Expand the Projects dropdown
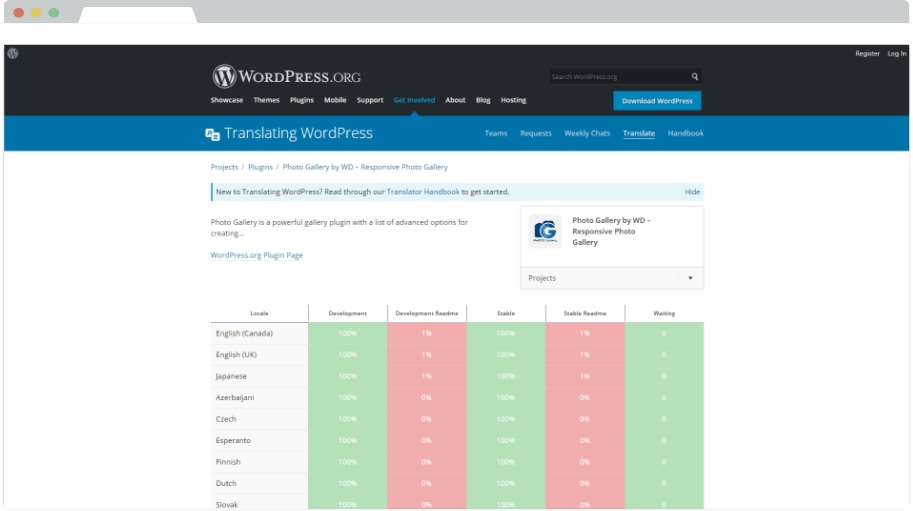This screenshot has height=511, width=913. tap(611, 278)
